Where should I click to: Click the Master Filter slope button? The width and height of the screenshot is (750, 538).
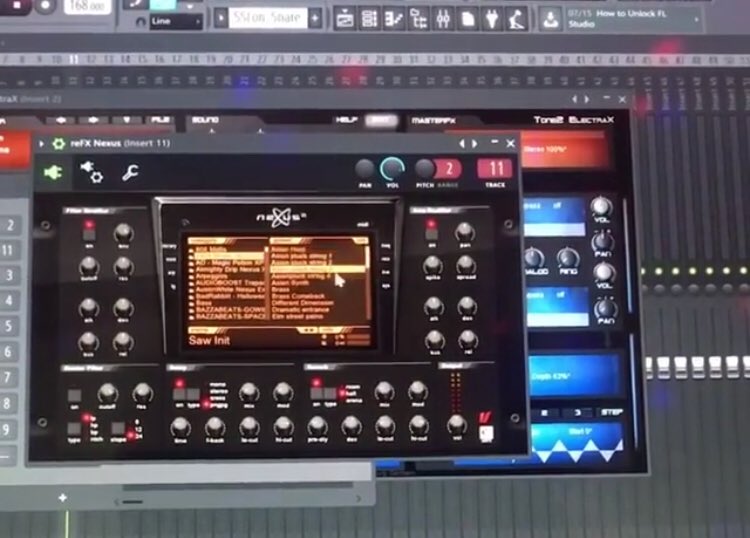118,428
